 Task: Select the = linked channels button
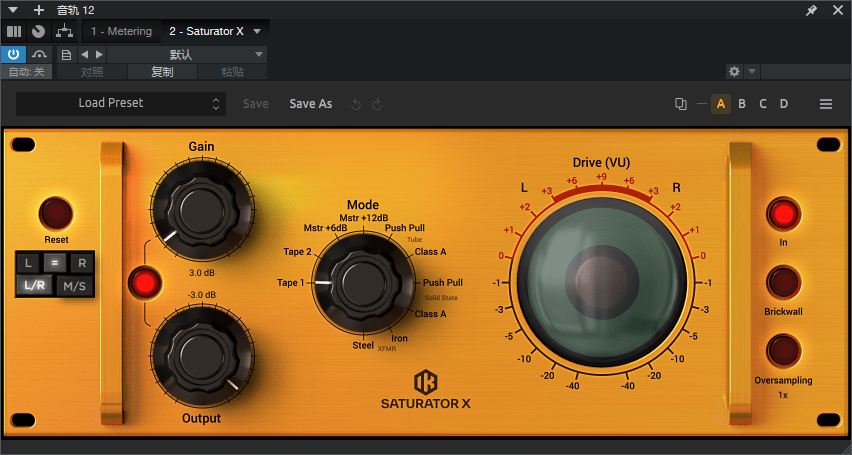(x=55, y=264)
